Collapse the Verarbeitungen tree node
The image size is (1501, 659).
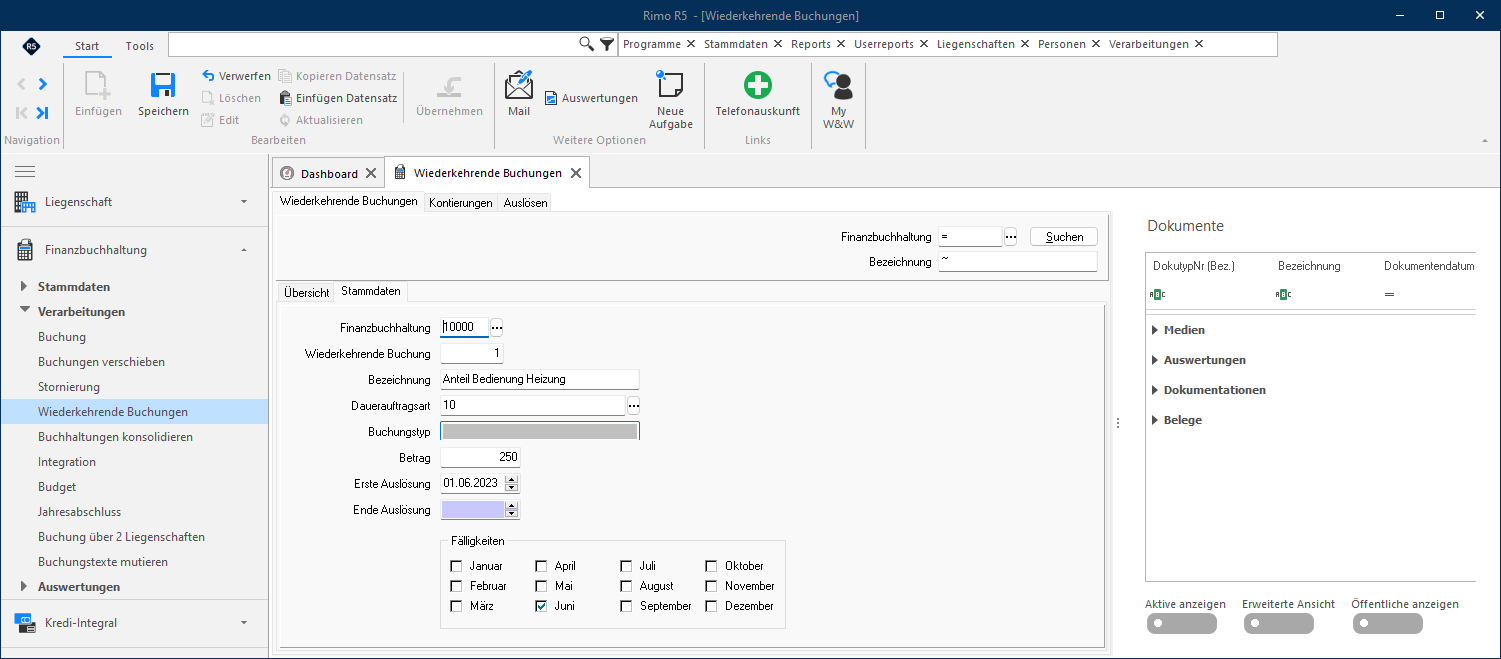(x=25, y=312)
